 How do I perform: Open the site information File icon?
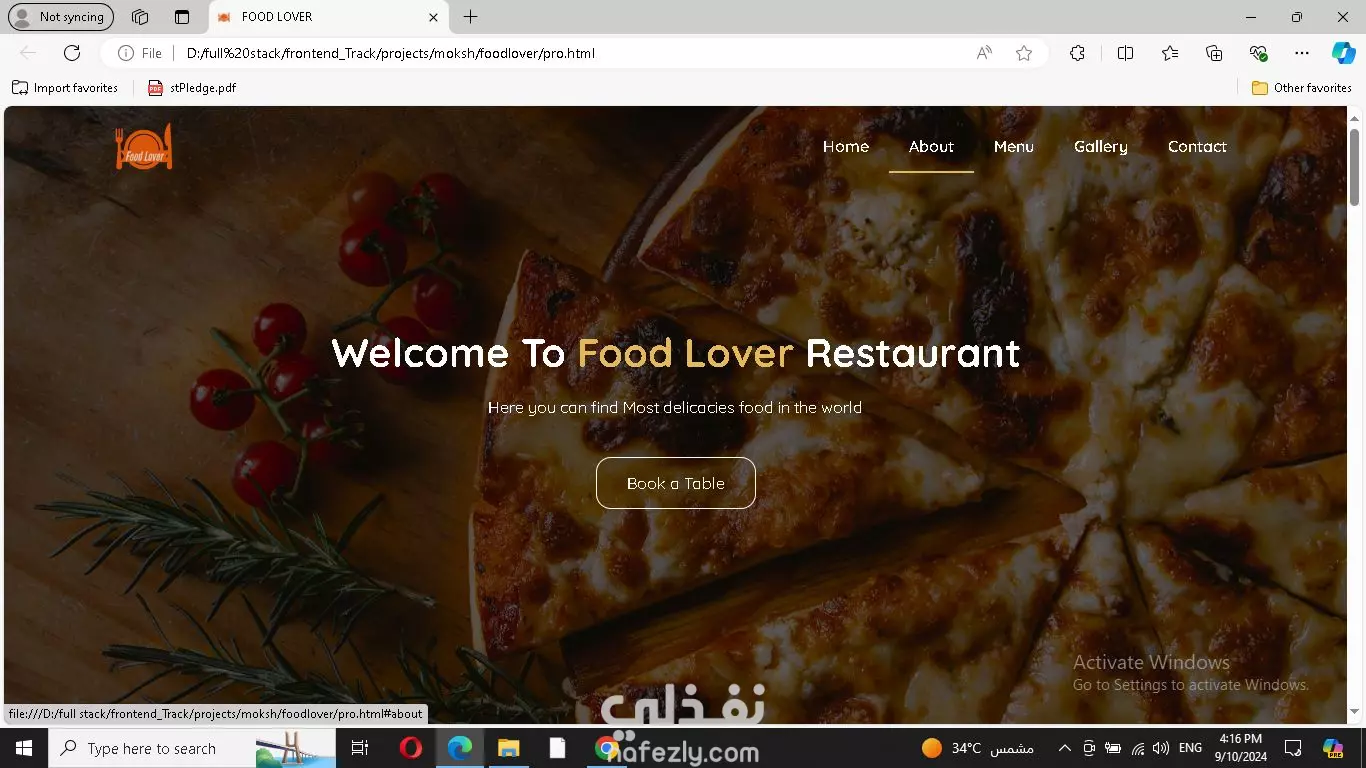pyautogui.click(x=140, y=53)
